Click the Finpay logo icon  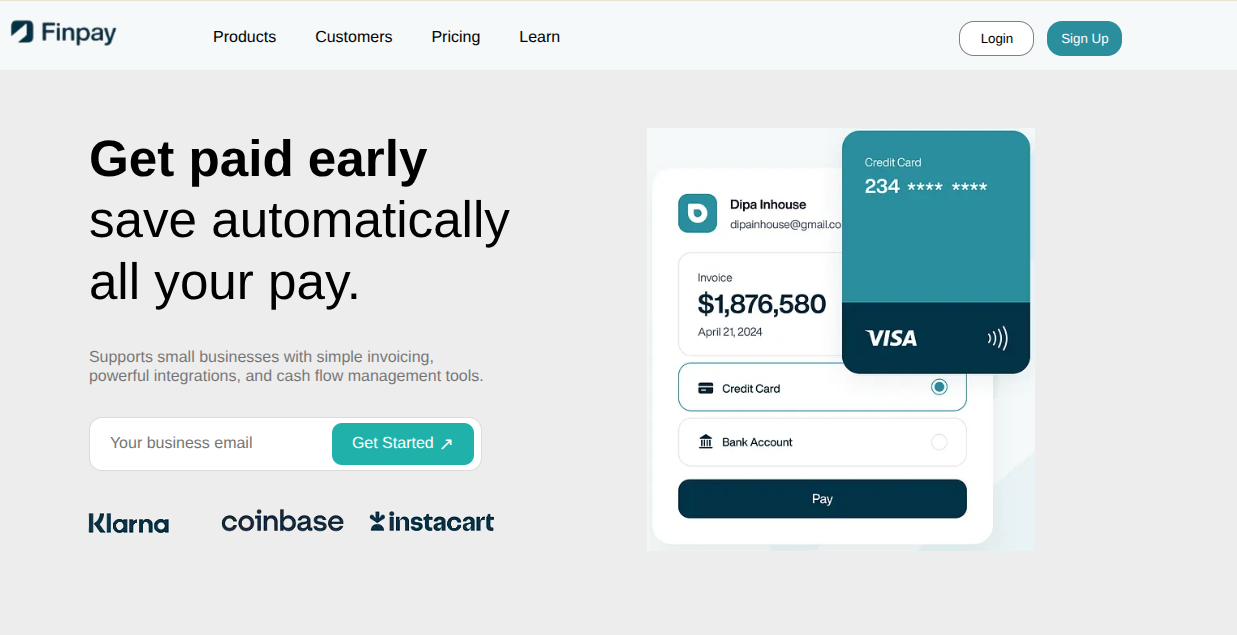click(x=22, y=32)
